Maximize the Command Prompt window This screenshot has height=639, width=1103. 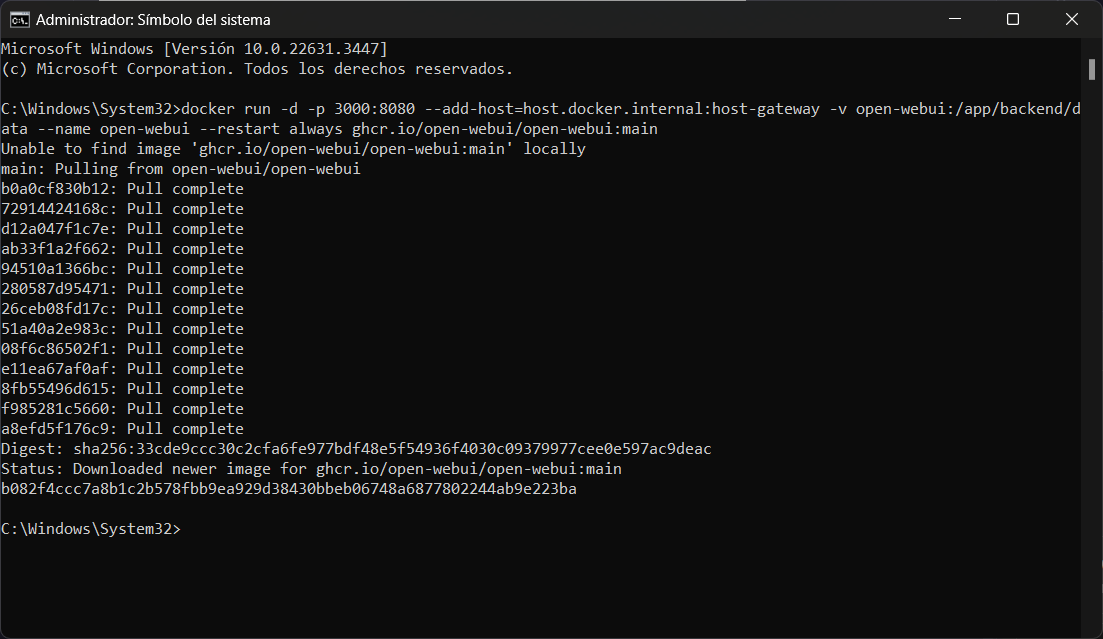(x=1012, y=19)
